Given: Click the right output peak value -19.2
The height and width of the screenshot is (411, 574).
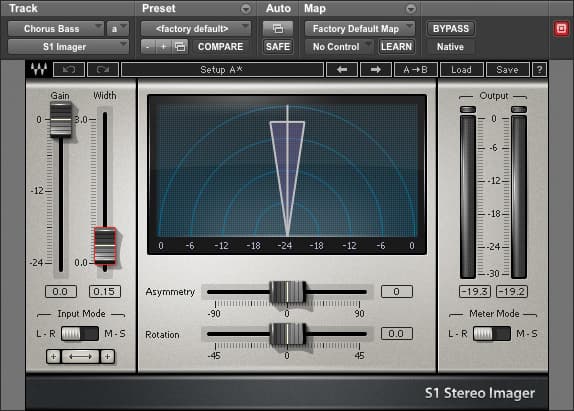Looking at the screenshot, I should pos(512,292).
